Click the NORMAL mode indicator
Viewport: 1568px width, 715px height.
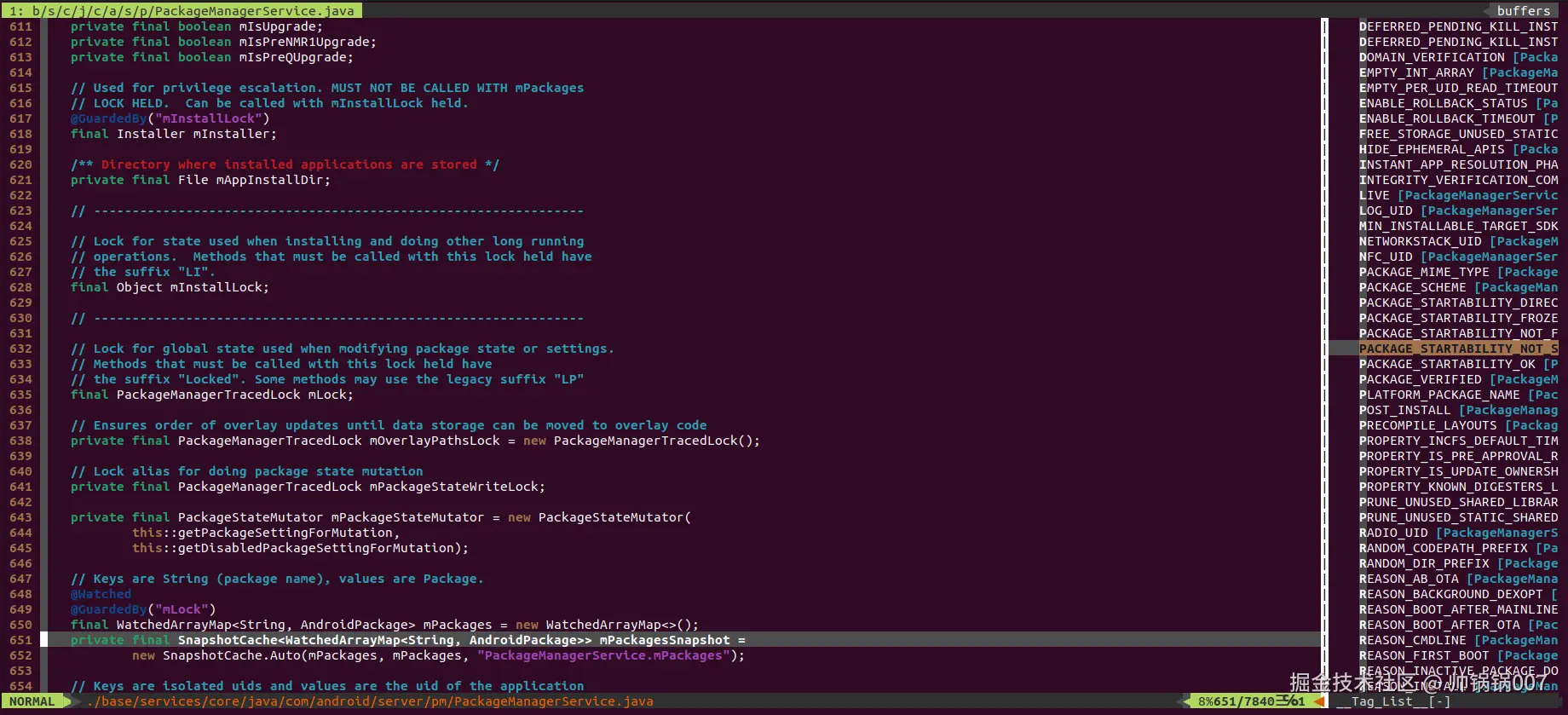point(32,701)
